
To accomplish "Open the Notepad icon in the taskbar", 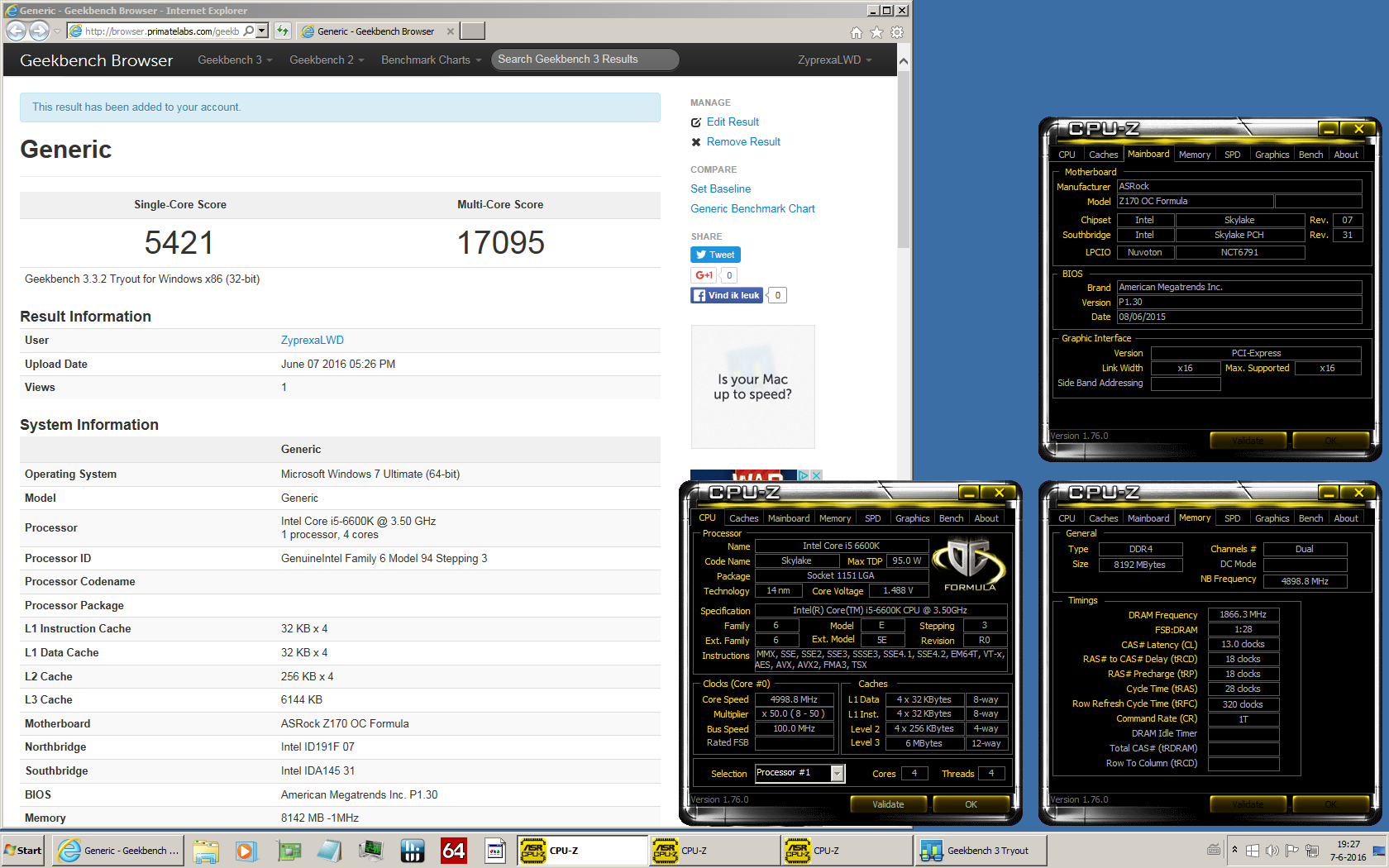I will click(329, 850).
